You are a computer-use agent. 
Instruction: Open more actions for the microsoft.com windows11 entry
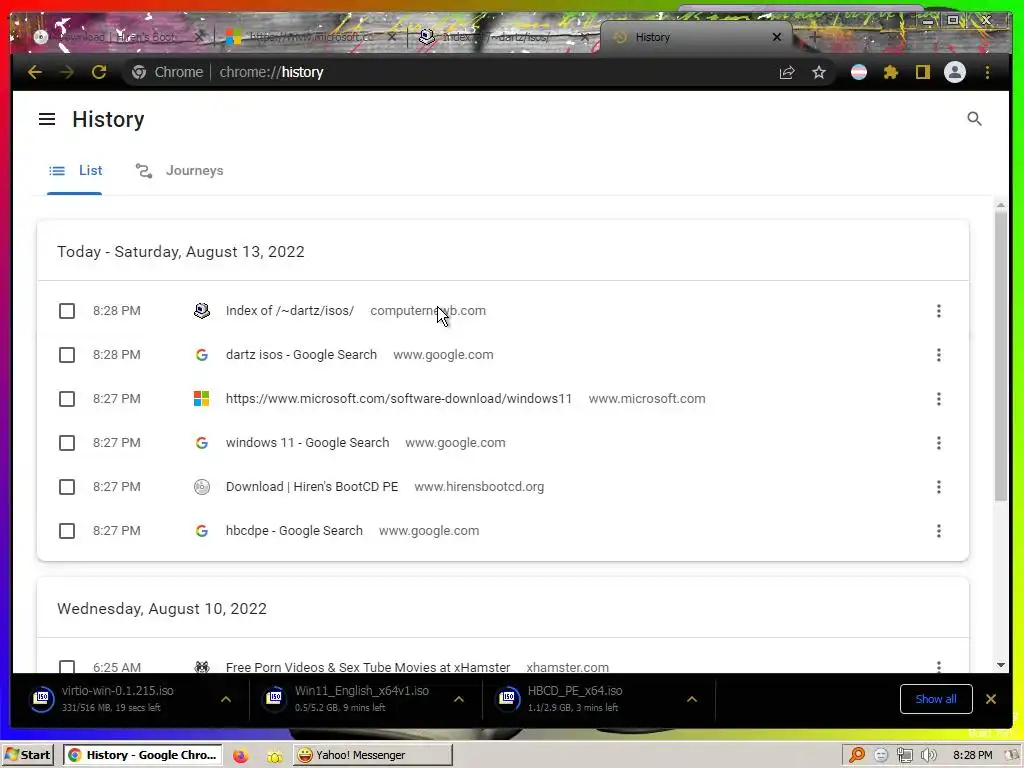point(938,399)
